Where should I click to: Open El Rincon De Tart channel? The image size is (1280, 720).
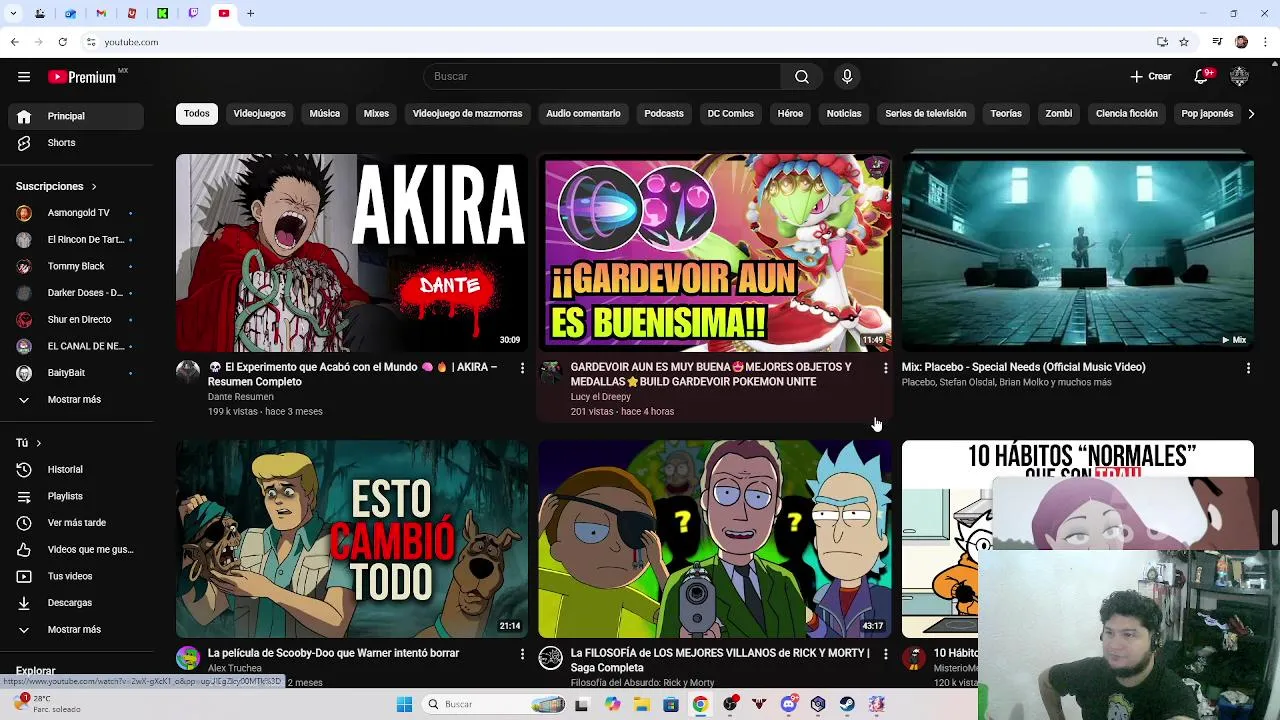[x=76, y=240]
